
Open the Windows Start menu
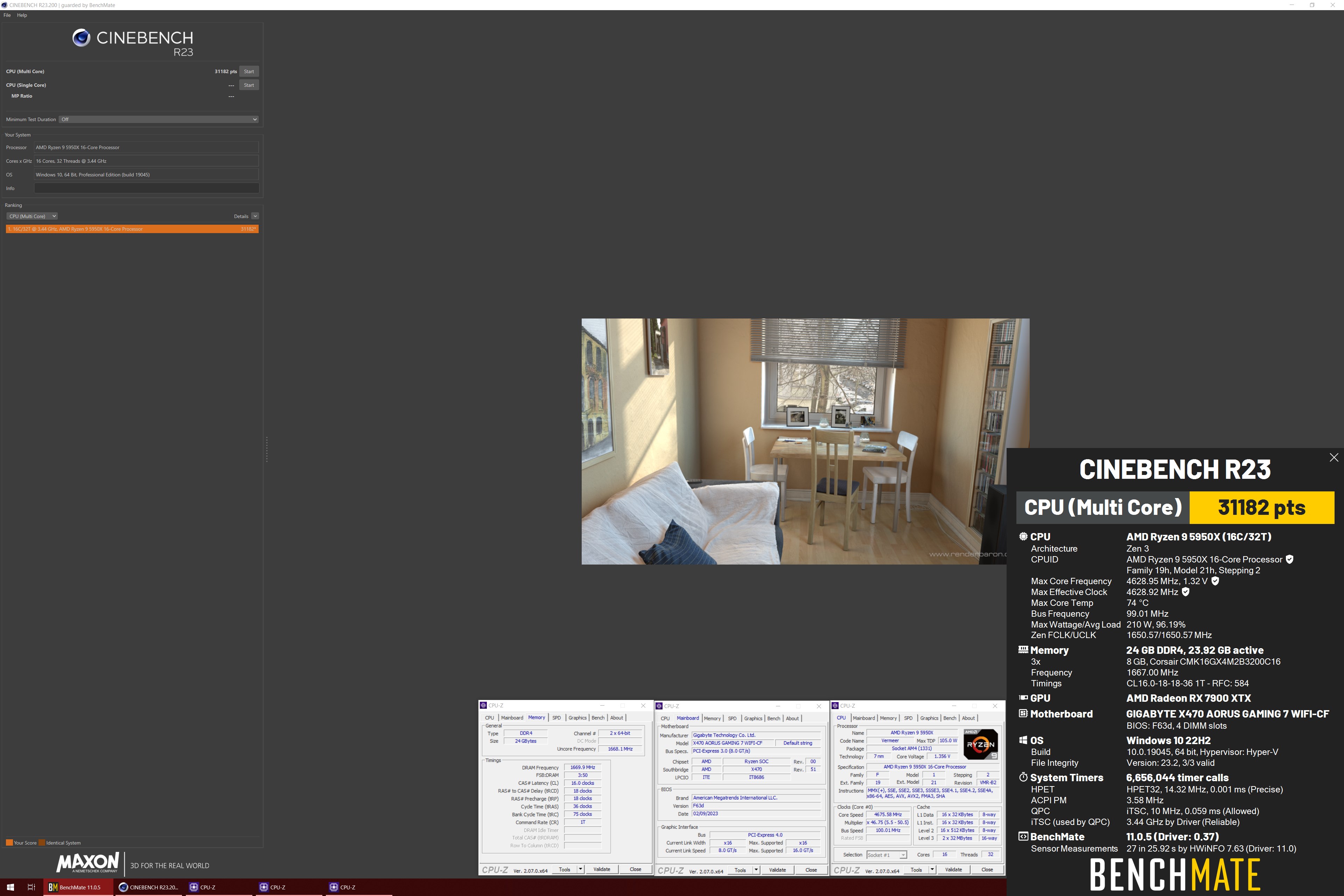[10, 888]
